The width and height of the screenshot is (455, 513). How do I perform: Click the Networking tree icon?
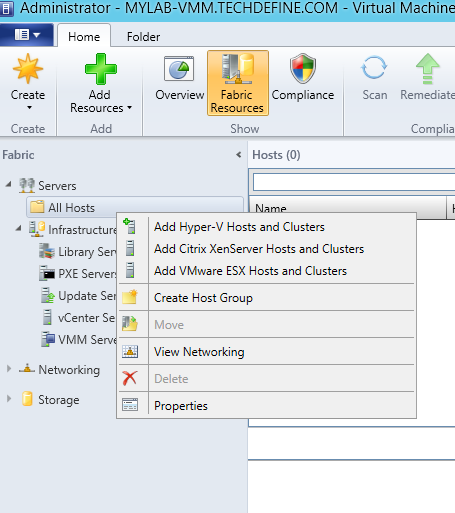27,369
